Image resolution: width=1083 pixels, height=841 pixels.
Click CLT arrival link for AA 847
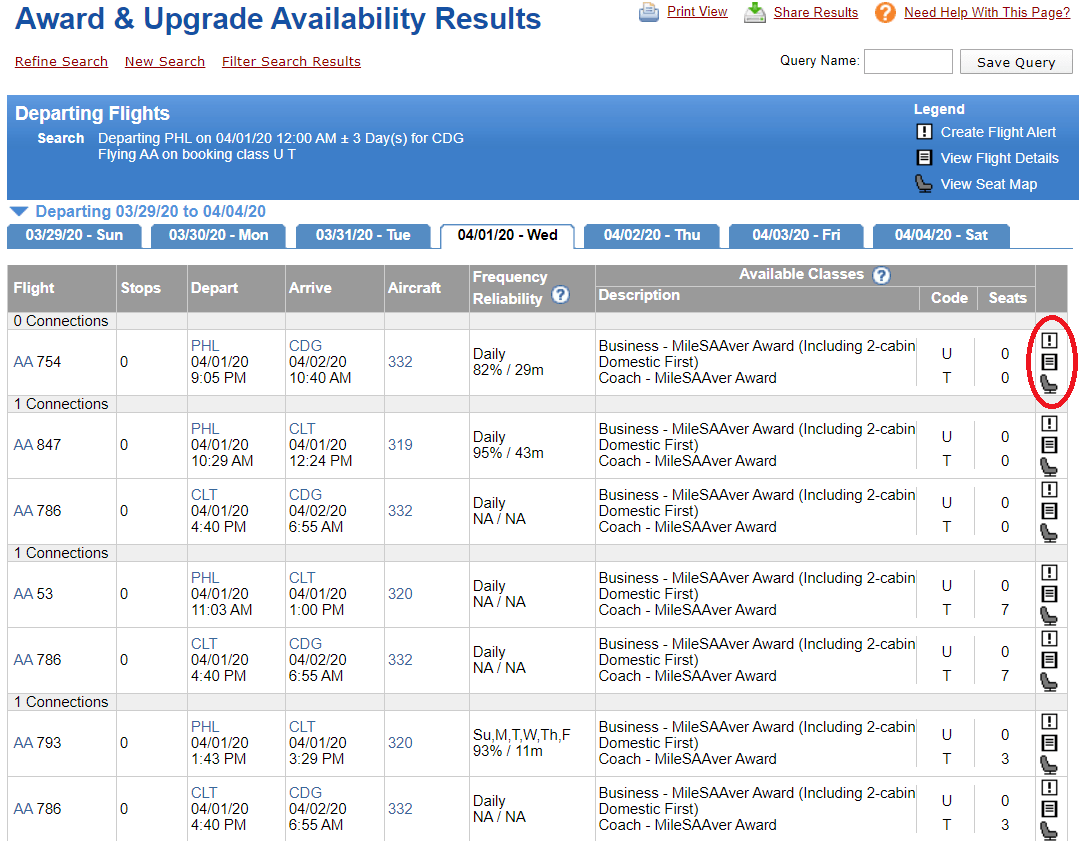302,429
